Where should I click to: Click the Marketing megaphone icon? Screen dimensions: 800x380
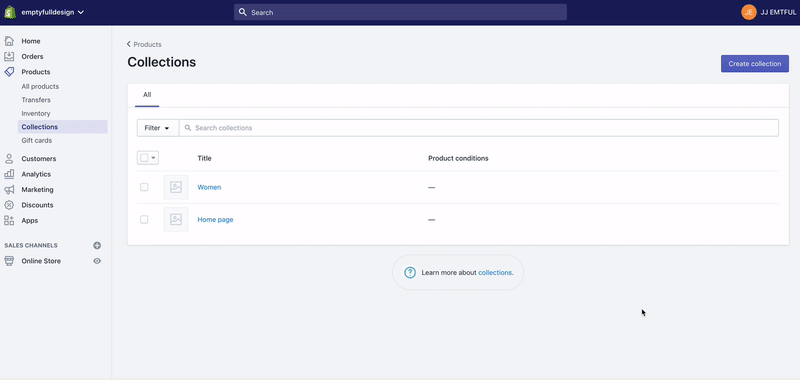coord(9,190)
